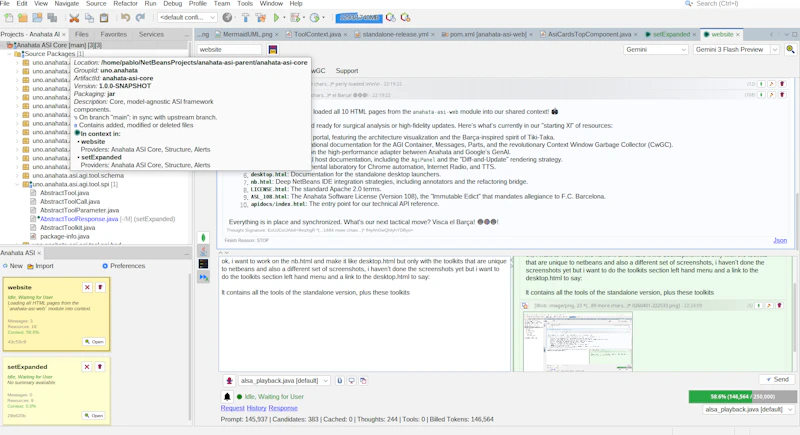This screenshot has width=800, height=435.
Task: Click the Java cup side icon
Action: click(x=204, y=250)
